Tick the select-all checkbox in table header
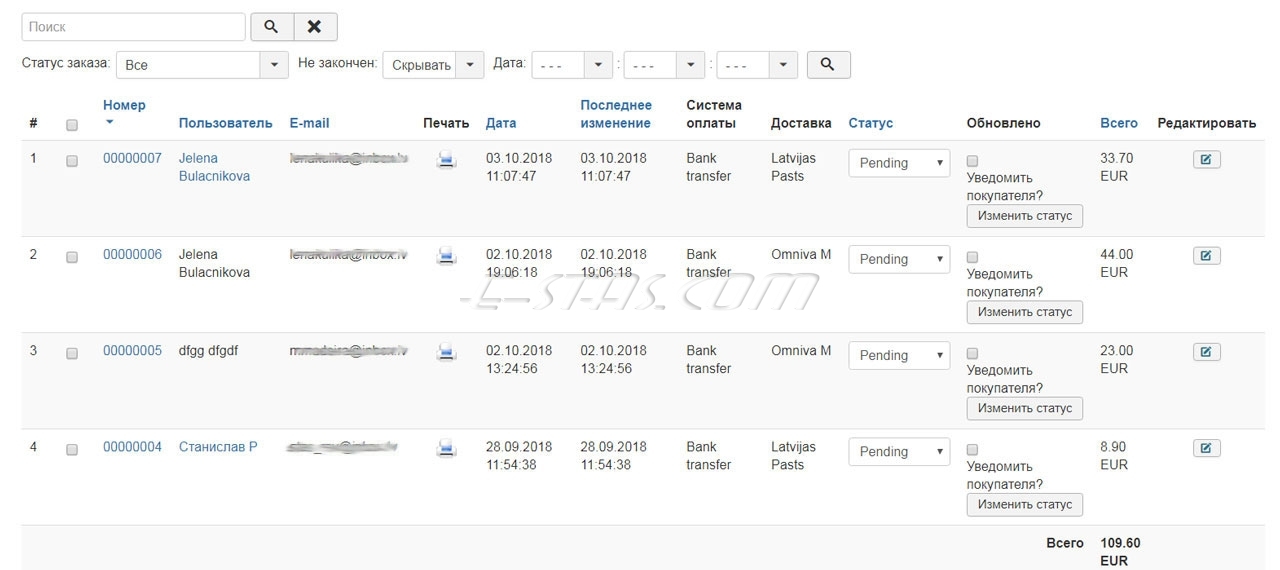The height and width of the screenshot is (570, 1280). click(72, 125)
